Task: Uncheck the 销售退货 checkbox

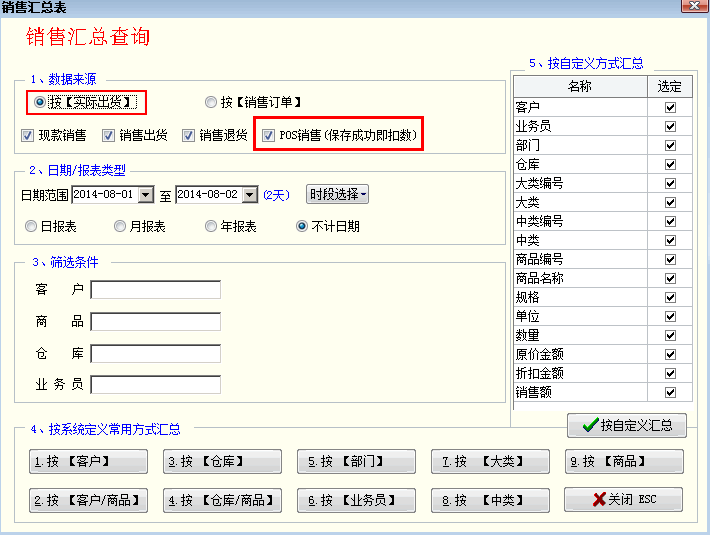Action: 188,135
